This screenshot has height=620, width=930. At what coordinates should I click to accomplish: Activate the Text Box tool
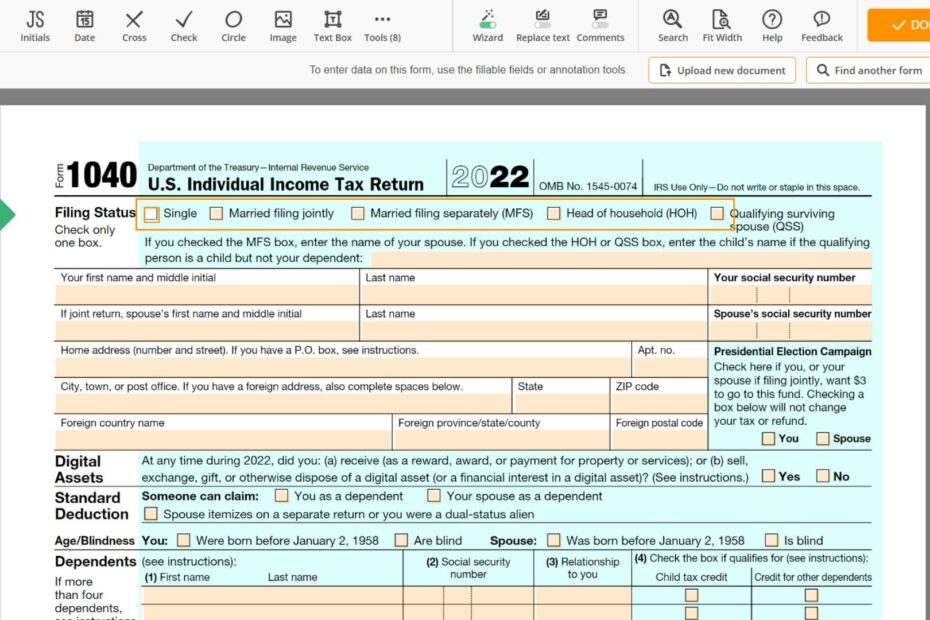tap(332, 25)
